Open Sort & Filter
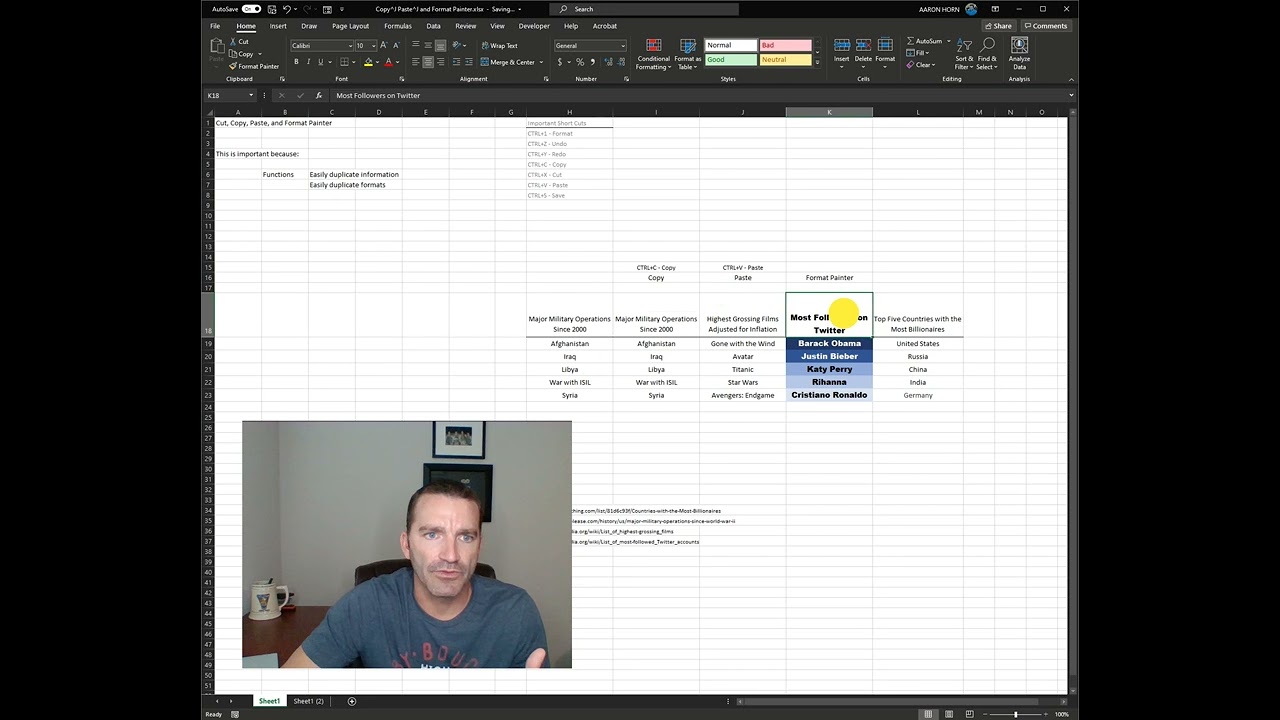 [x=964, y=54]
